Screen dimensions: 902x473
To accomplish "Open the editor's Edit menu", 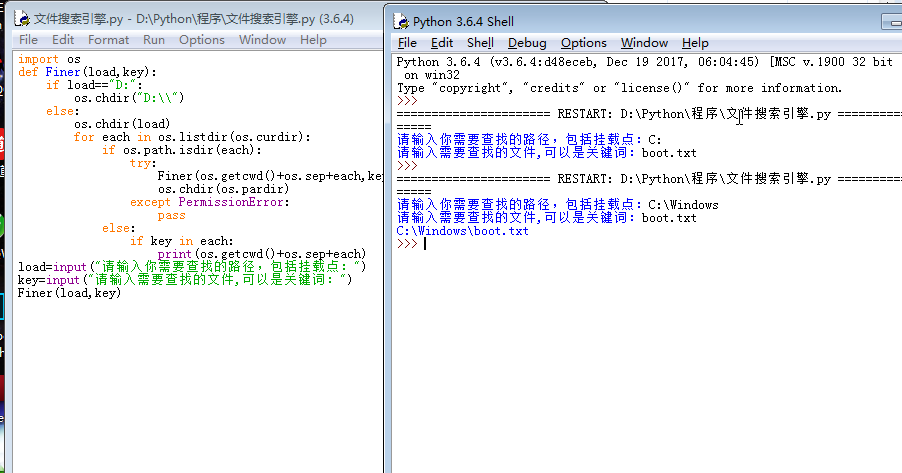I will (x=63, y=40).
